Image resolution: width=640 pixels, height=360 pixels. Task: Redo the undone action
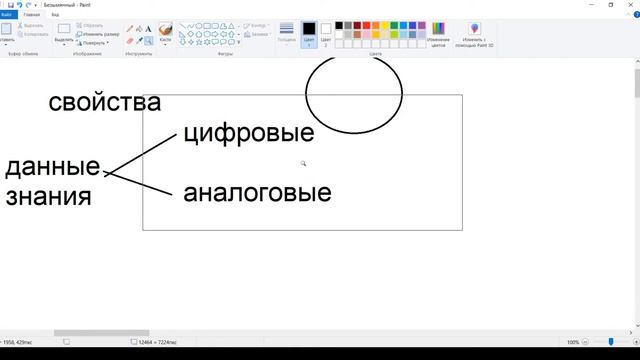(x=28, y=5)
